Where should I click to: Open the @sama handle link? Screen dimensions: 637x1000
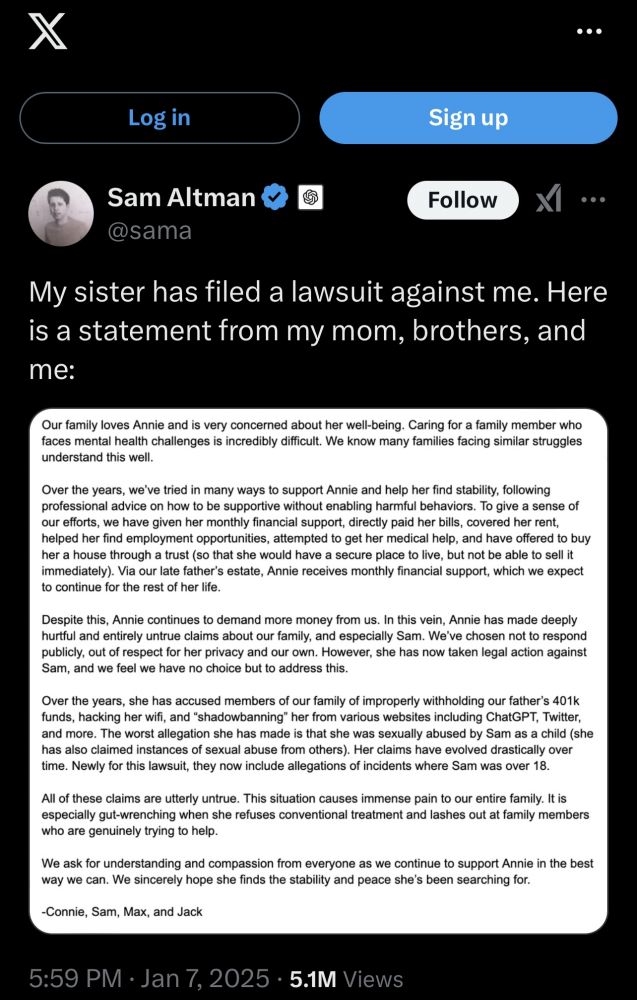click(149, 231)
